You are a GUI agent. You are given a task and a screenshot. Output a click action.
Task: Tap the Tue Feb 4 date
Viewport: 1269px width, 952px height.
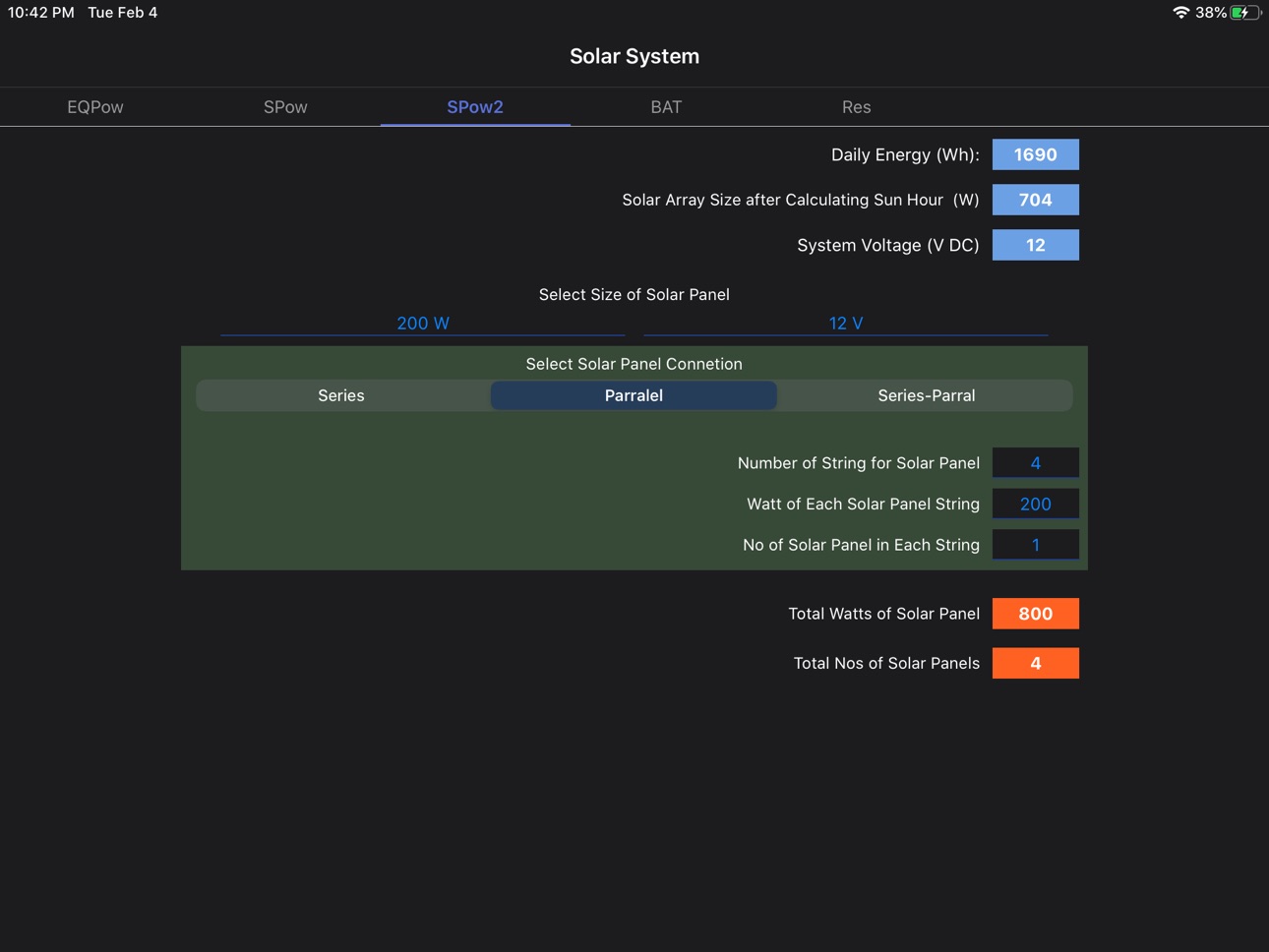coord(123,13)
